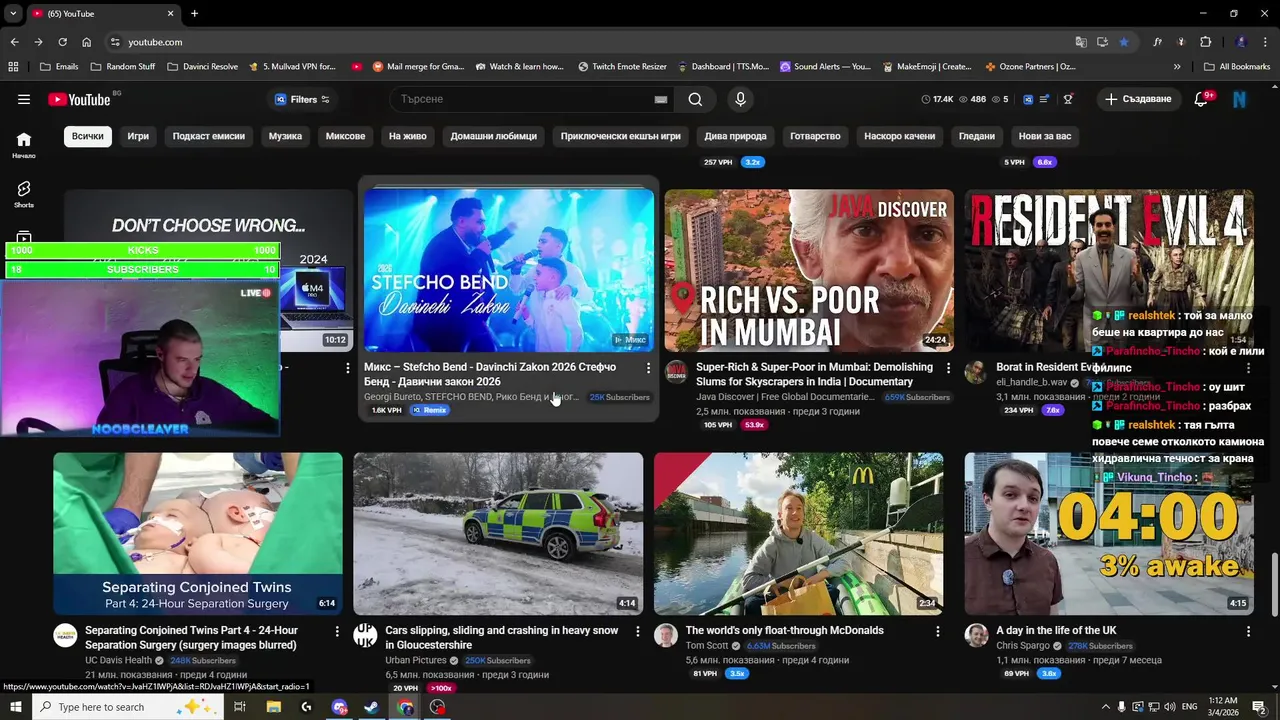
Task: Open options menu for float-through McDonalds video
Action: (x=938, y=632)
